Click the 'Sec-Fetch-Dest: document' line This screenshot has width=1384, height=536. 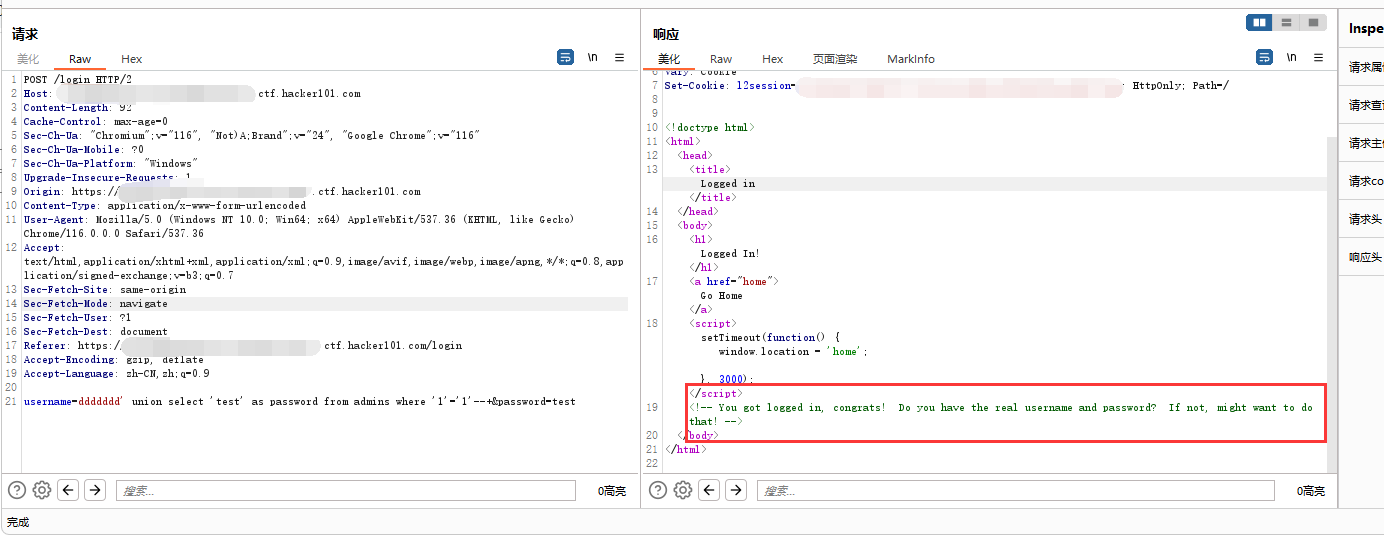(95, 331)
